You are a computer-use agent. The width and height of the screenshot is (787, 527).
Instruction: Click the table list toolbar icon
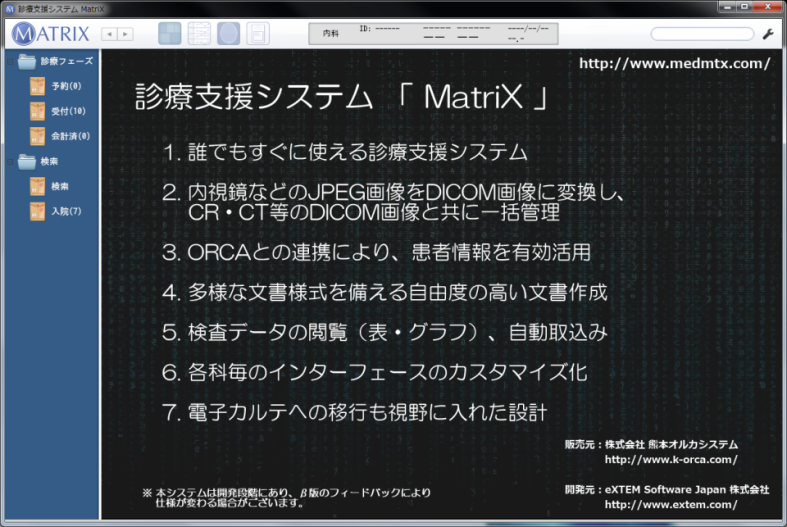tap(199, 34)
